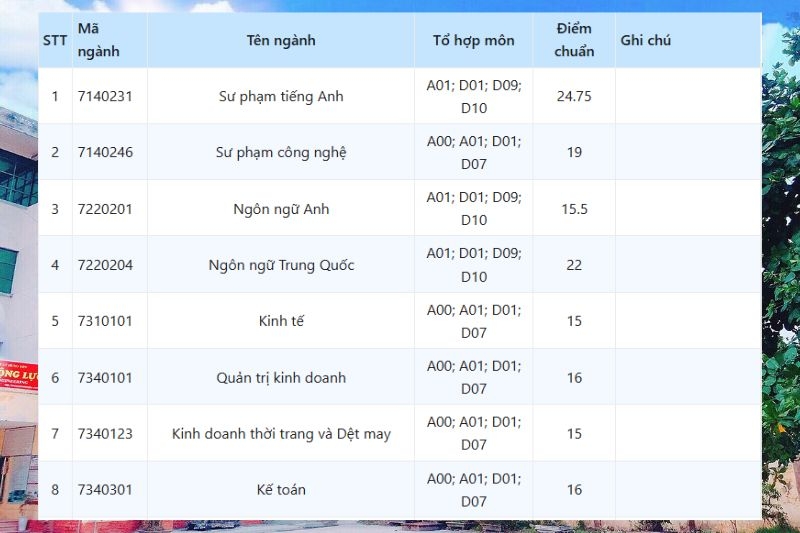Click row number 2 in STT column

coord(55,152)
